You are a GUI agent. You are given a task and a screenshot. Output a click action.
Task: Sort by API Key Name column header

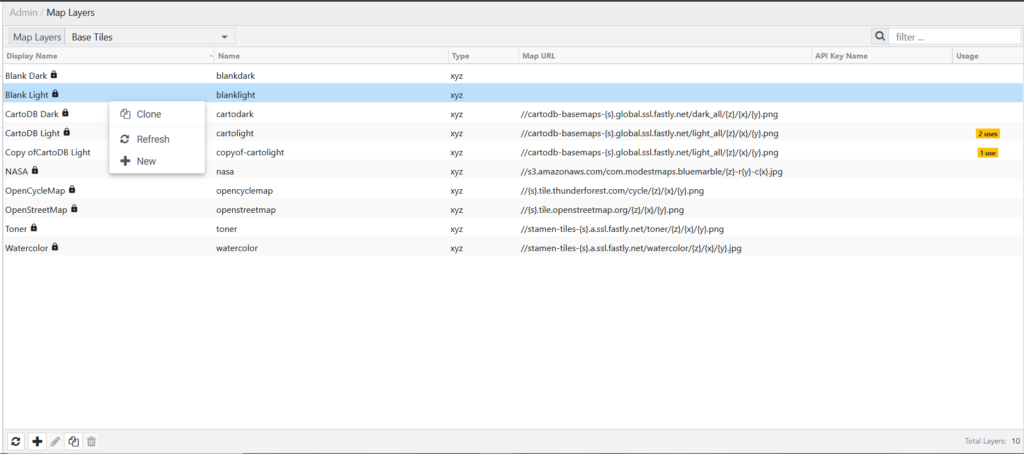click(x=882, y=56)
